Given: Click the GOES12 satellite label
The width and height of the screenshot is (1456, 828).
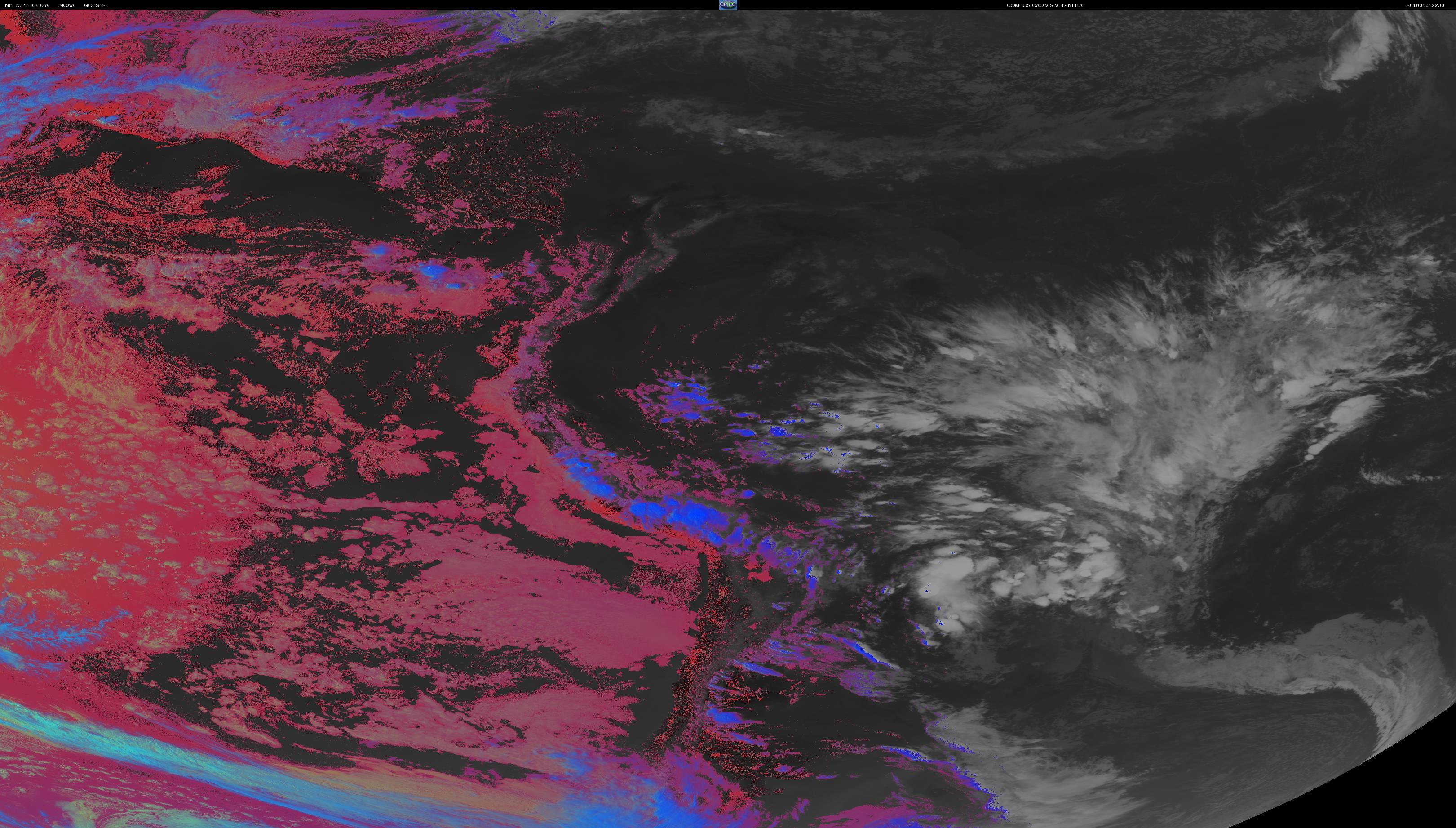Looking at the screenshot, I should (x=95, y=5).
